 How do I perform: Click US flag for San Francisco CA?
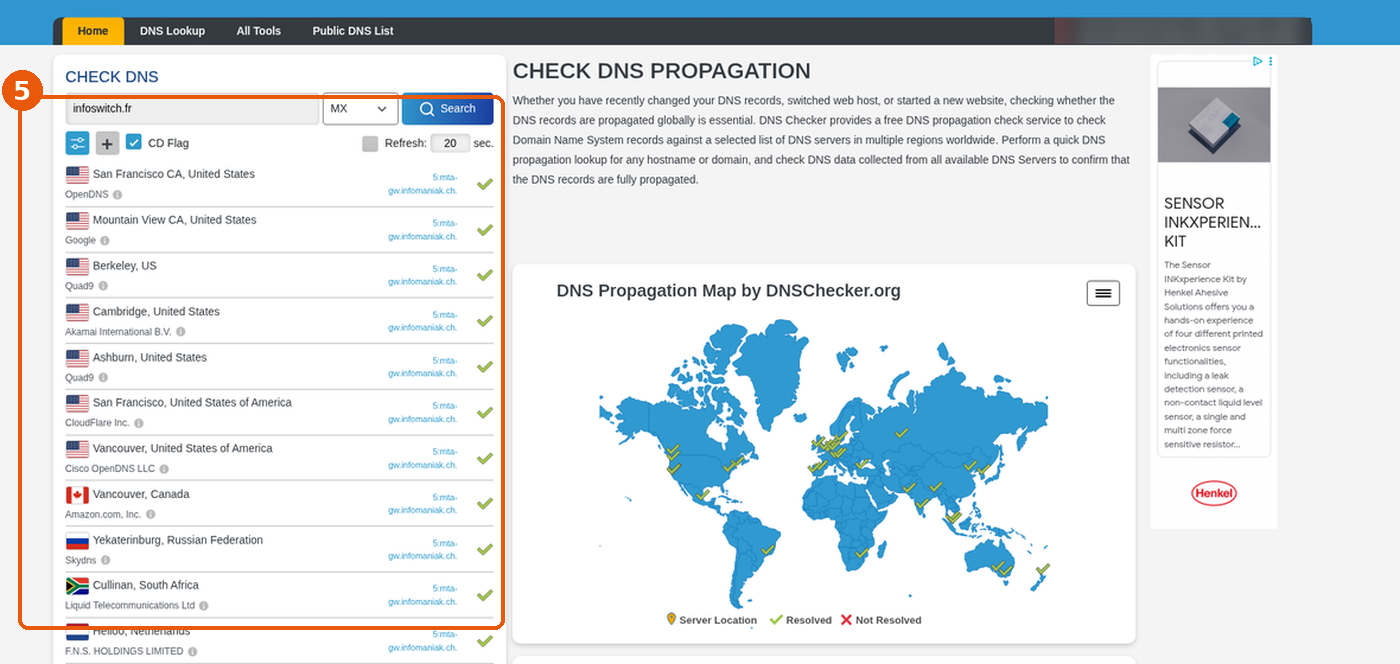click(77, 174)
